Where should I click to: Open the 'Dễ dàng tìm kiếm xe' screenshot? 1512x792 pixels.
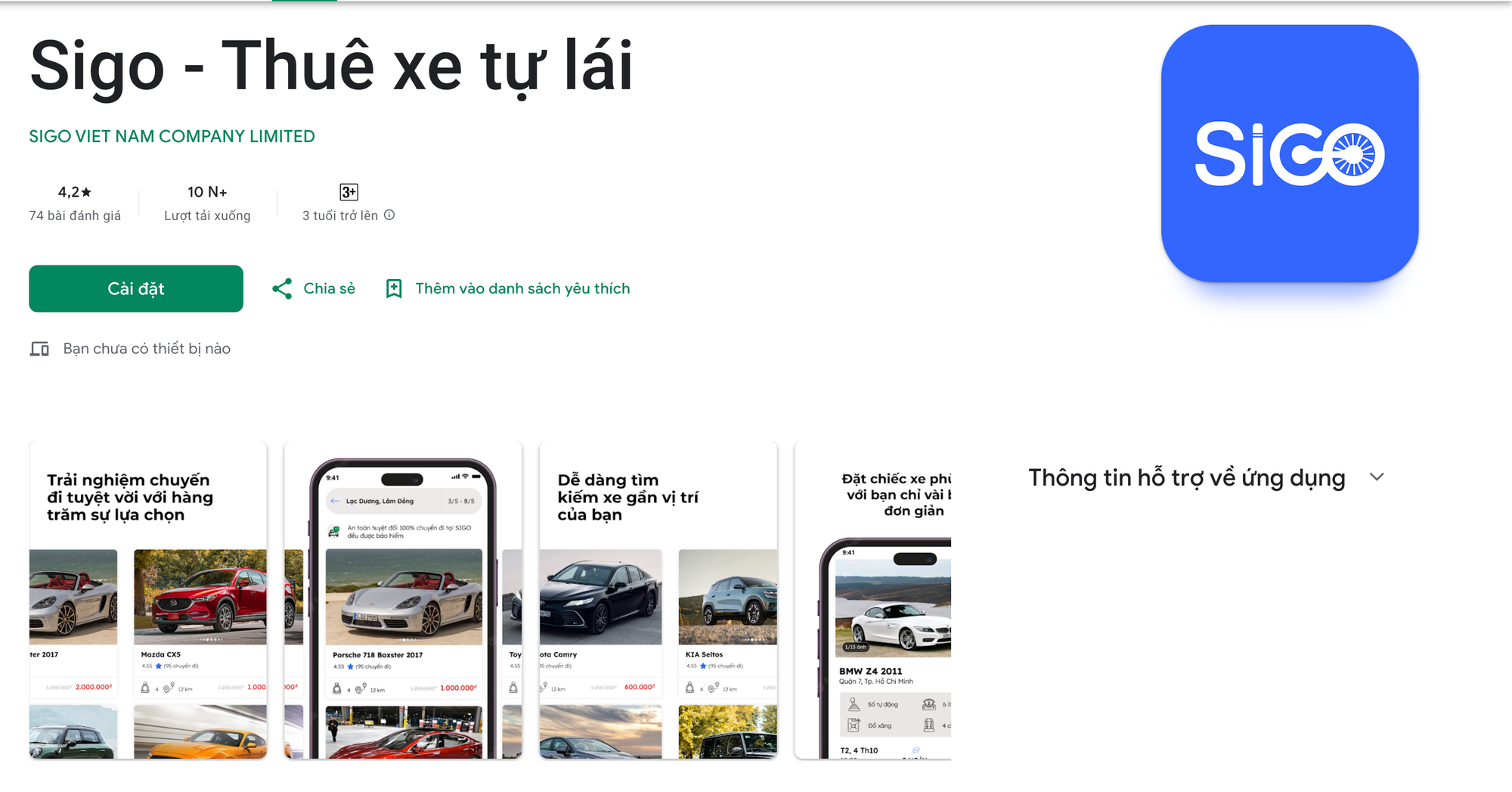(658, 598)
